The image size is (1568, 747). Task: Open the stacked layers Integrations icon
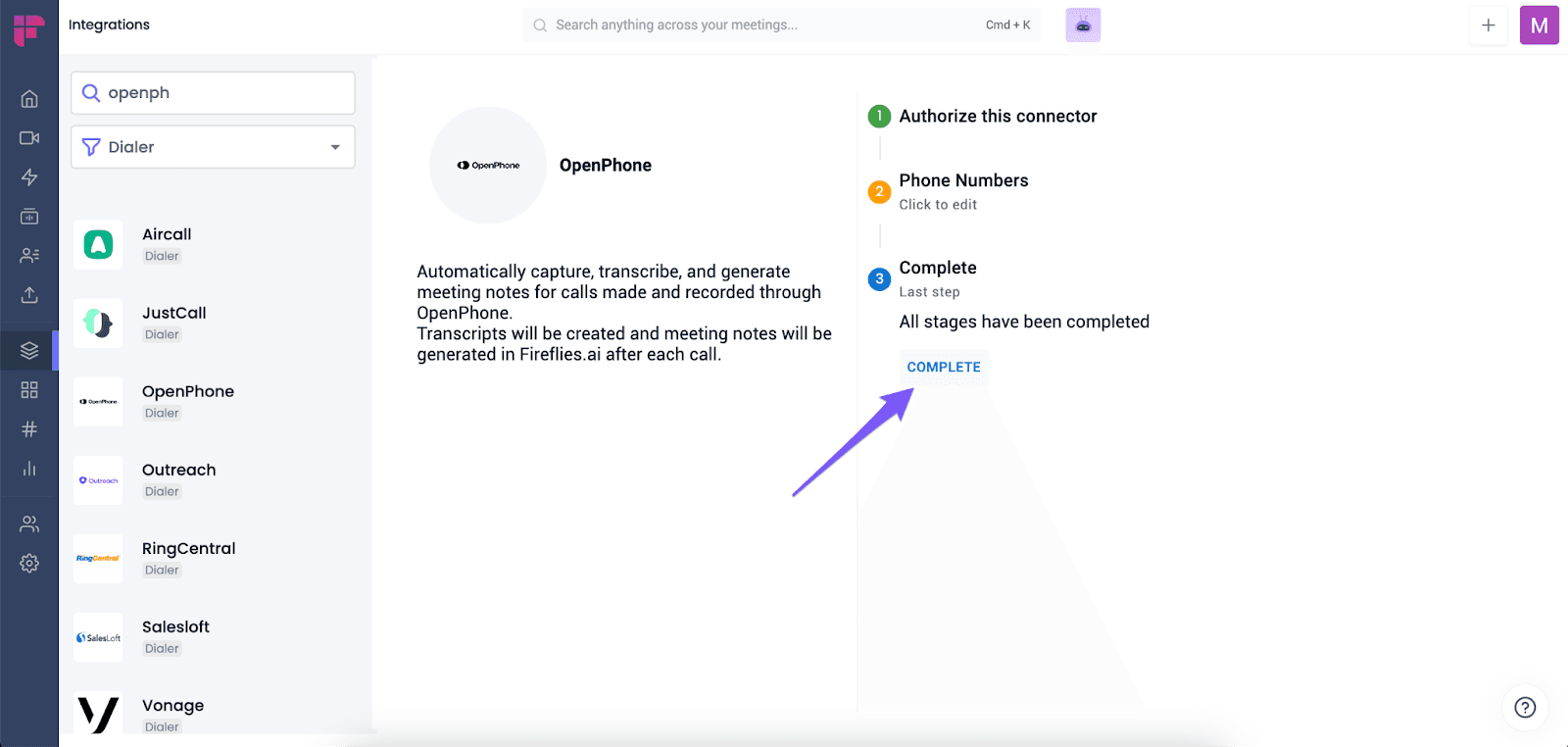point(29,350)
